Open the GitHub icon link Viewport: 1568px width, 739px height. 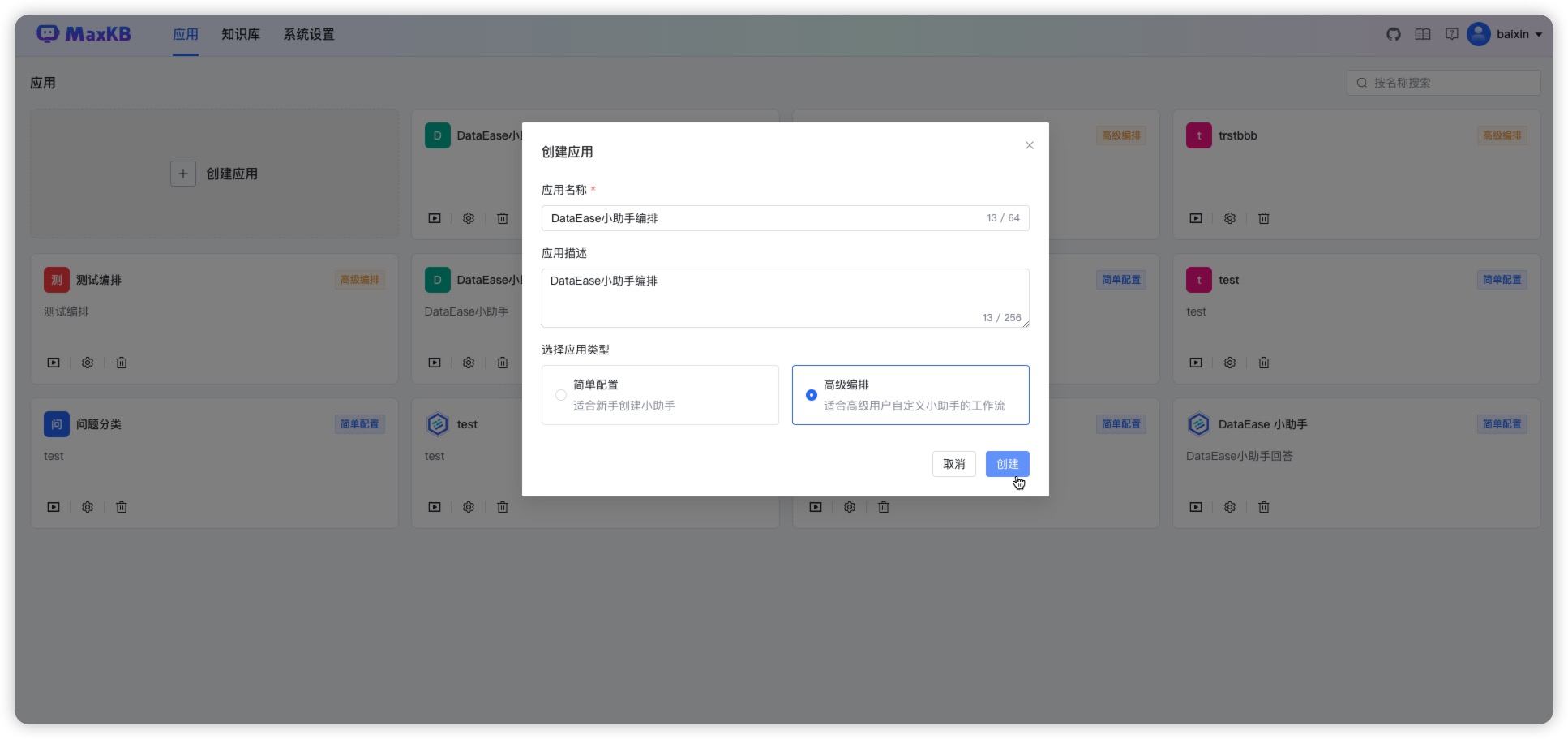point(1394,34)
